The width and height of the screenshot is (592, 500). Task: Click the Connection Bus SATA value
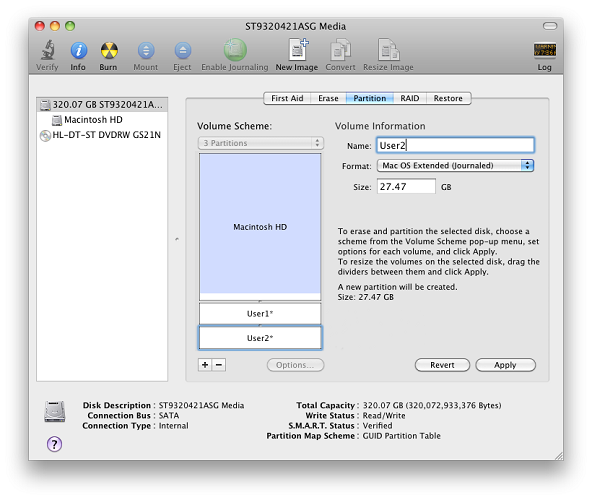pos(169,415)
